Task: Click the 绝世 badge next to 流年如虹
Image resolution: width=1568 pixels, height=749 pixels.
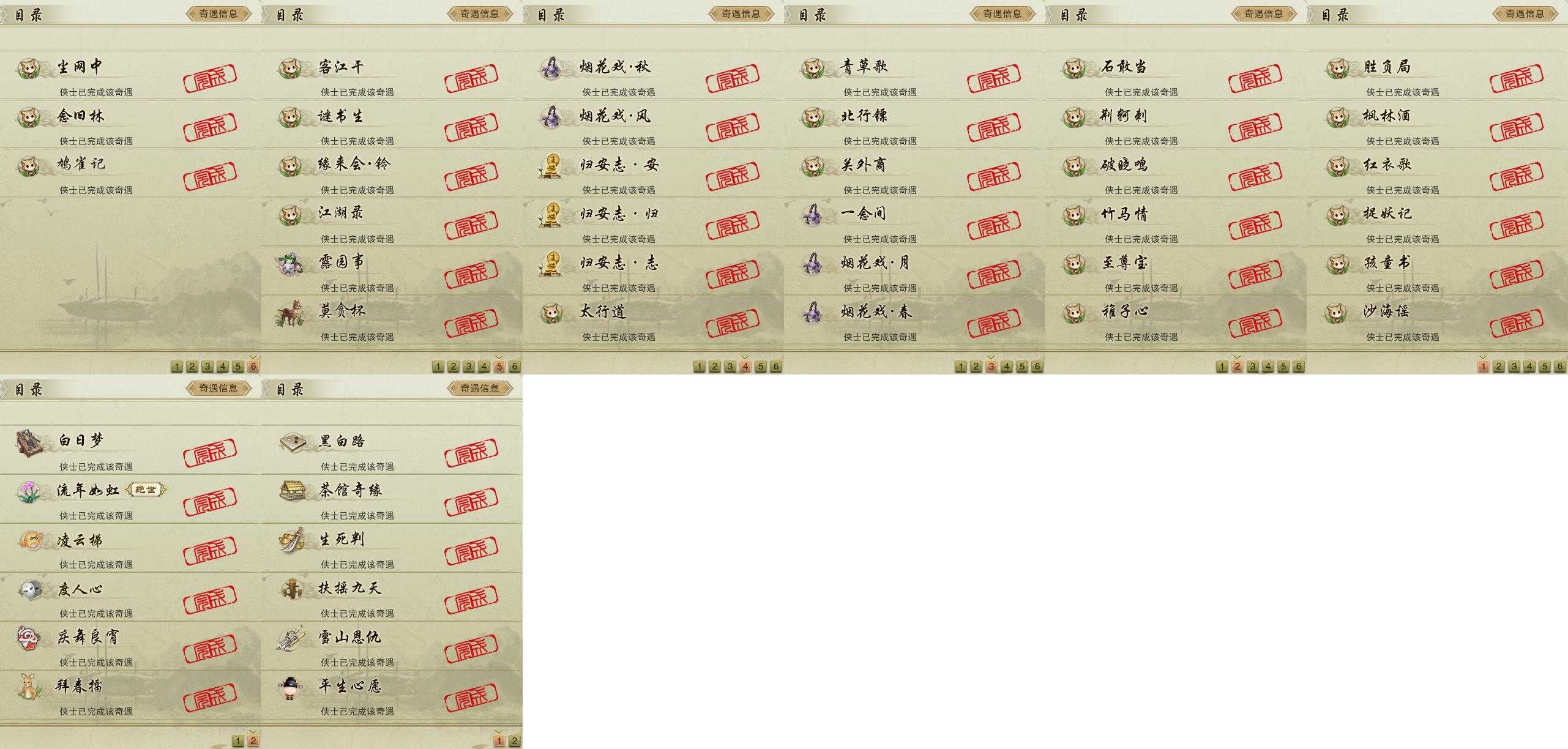Action: [x=146, y=490]
